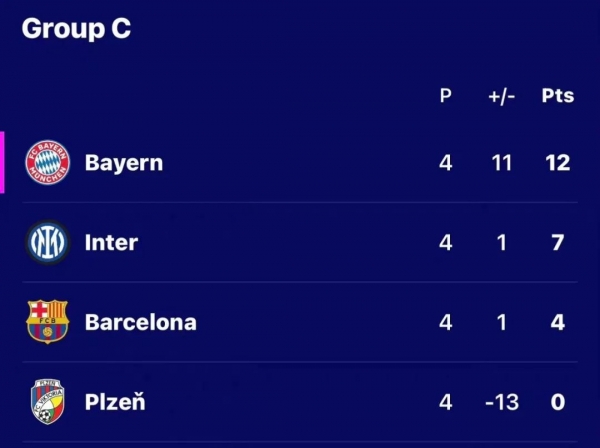Image resolution: width=600 pixels, height=448 pixels.
Task: Select Bayern's 12 points value
Action: (558, 163)
